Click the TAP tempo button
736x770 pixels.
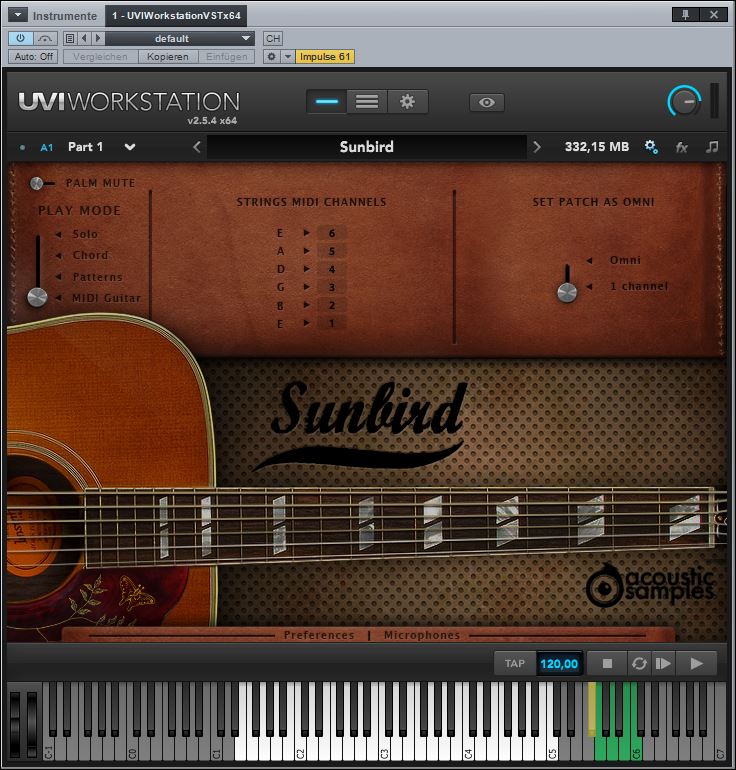(x=515, y=664)
